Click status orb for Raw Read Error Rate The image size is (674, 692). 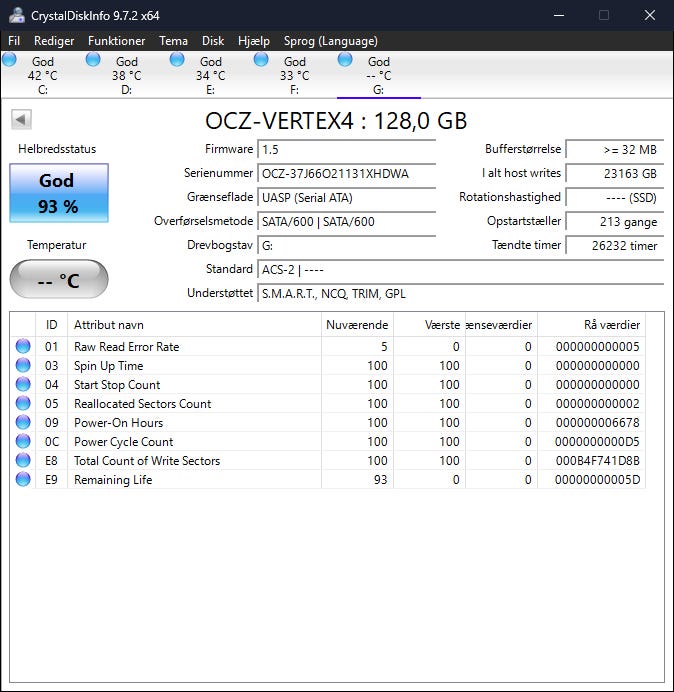point(23,346)
